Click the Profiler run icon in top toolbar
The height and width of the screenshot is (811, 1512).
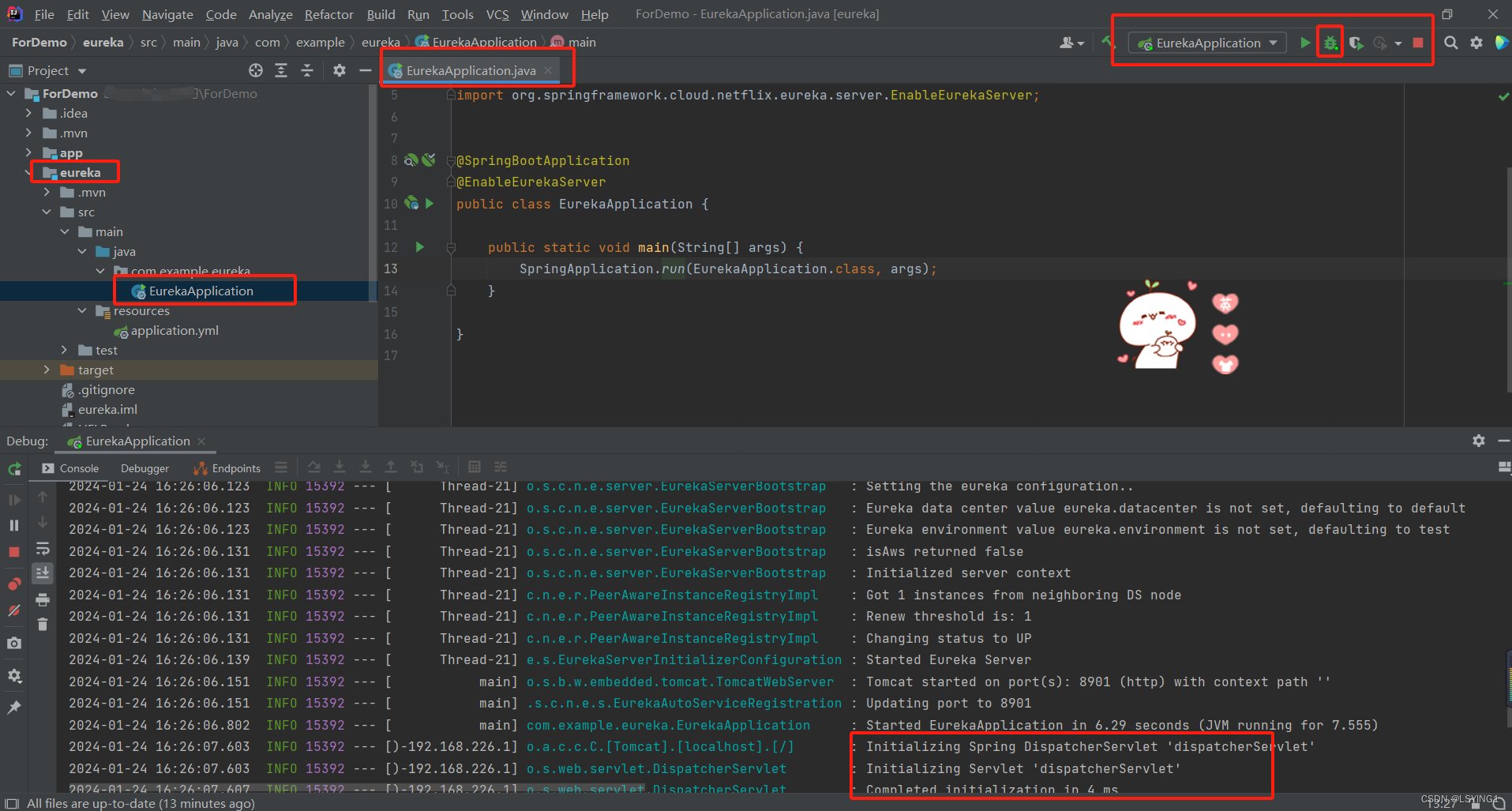coord(1380,43)
